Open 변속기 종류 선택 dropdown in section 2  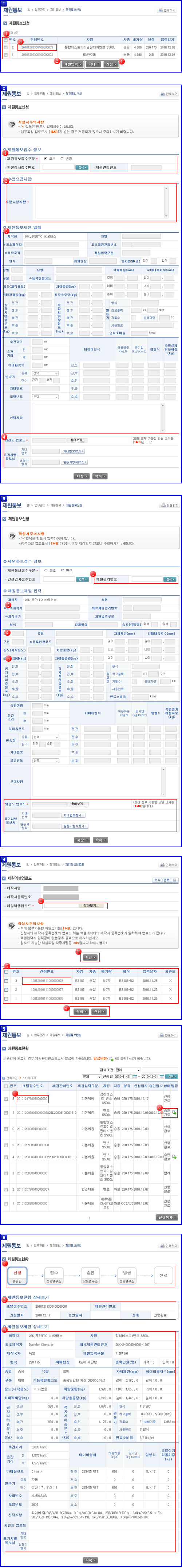pos(45,373)
